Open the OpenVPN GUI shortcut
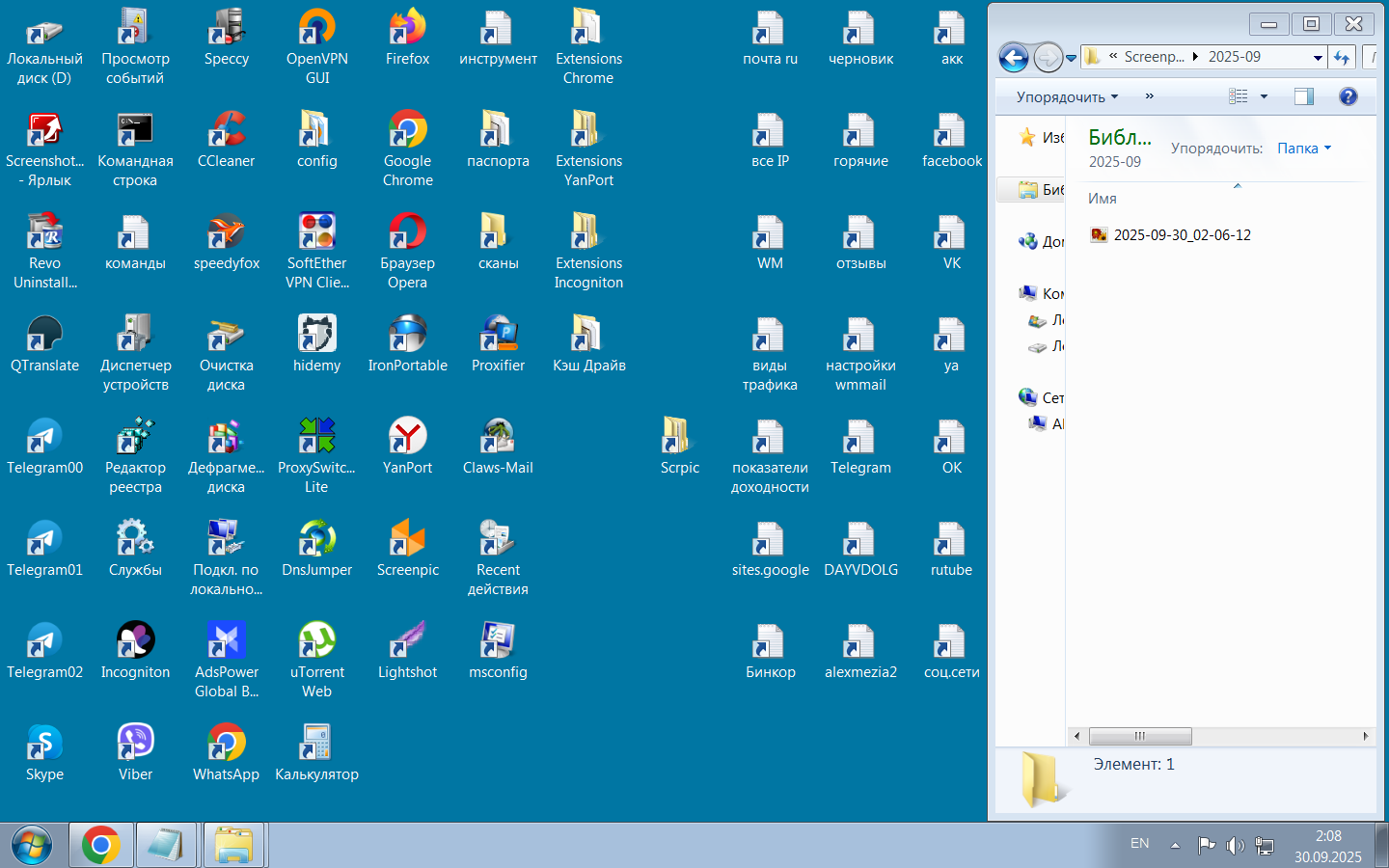This screenshot has width=1389, height=868. point(316,47)
